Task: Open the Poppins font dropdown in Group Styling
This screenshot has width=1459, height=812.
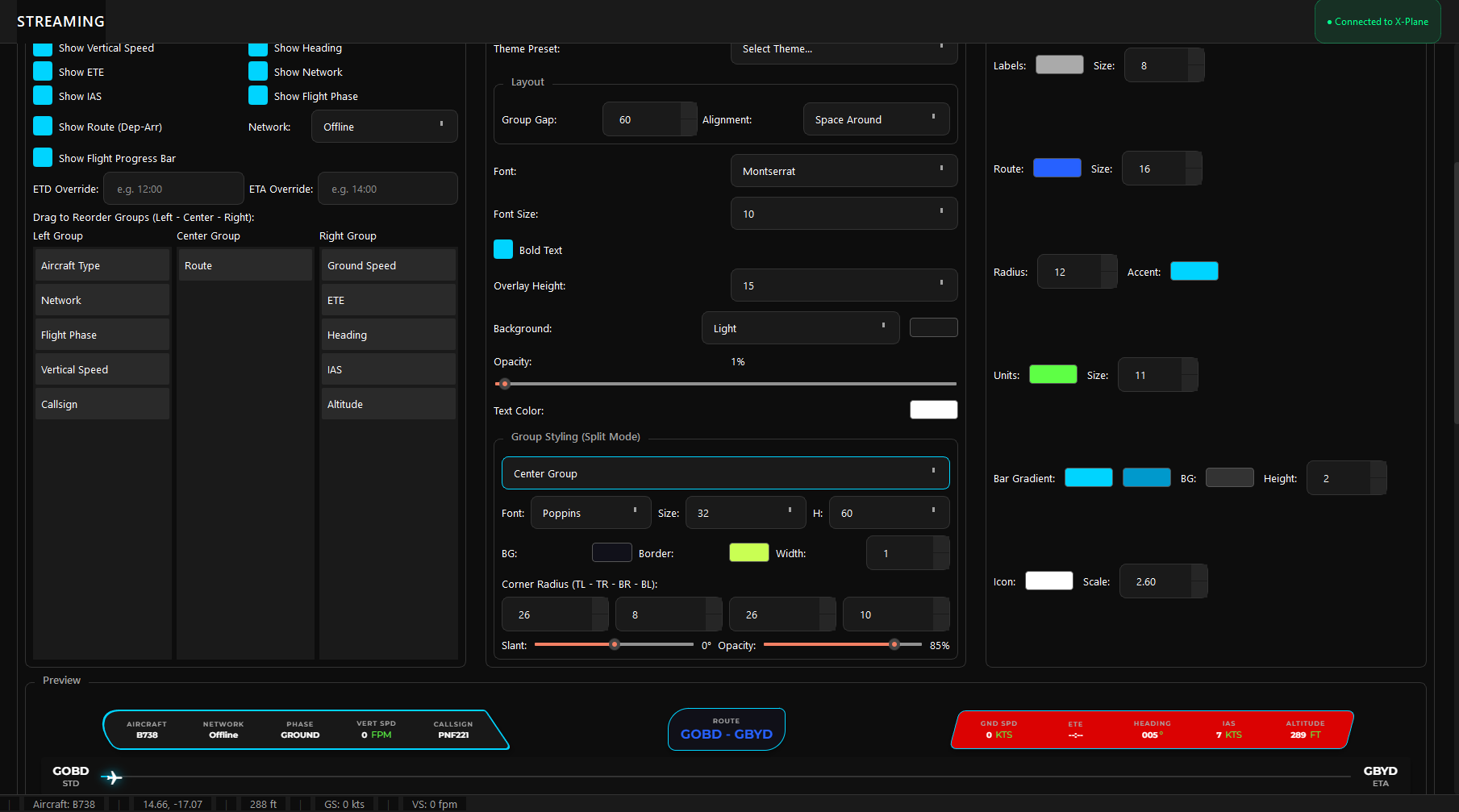Action: pos(590,512)
